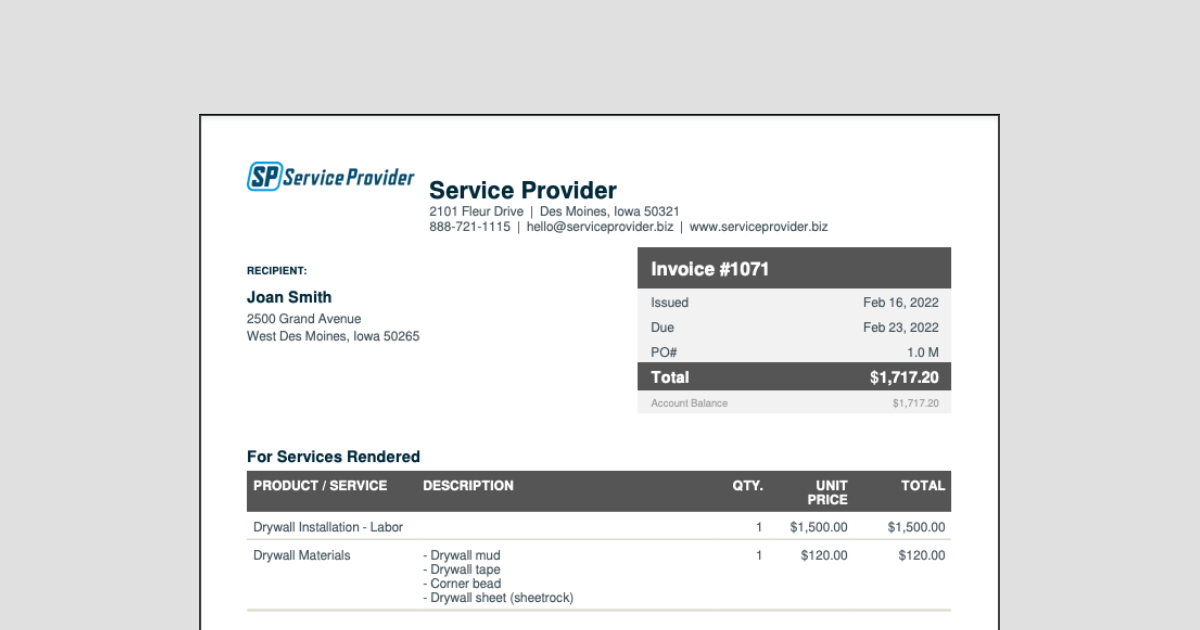Viewport: 1200px width, 630px height.
Task: Click the small Account Balance value $1,717.20
Action: click(x=916, y=403)
